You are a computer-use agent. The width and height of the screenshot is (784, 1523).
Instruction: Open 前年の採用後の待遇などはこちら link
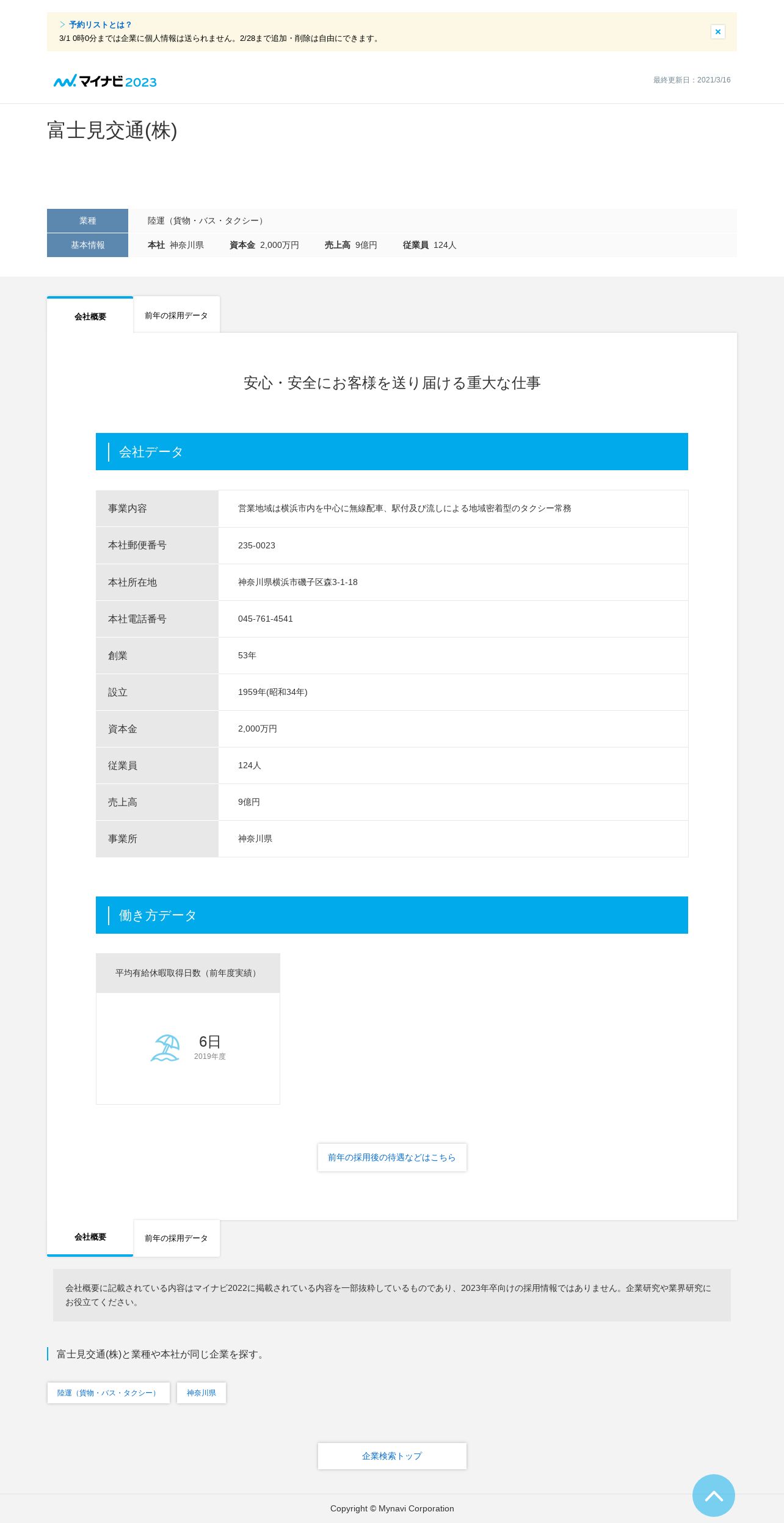coord(392,1157)
